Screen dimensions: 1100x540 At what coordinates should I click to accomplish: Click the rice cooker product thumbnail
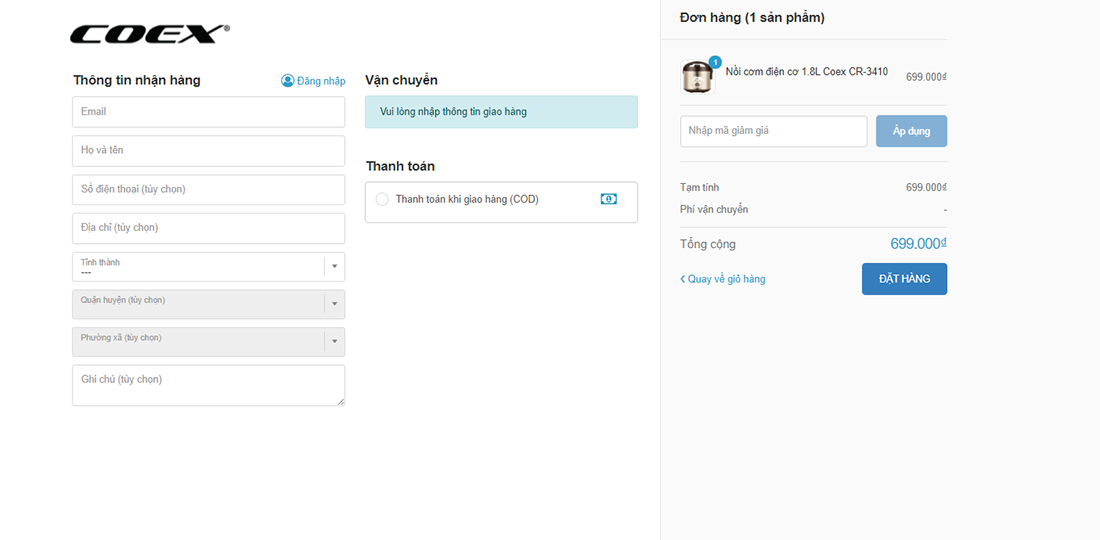tap(696, 77)
